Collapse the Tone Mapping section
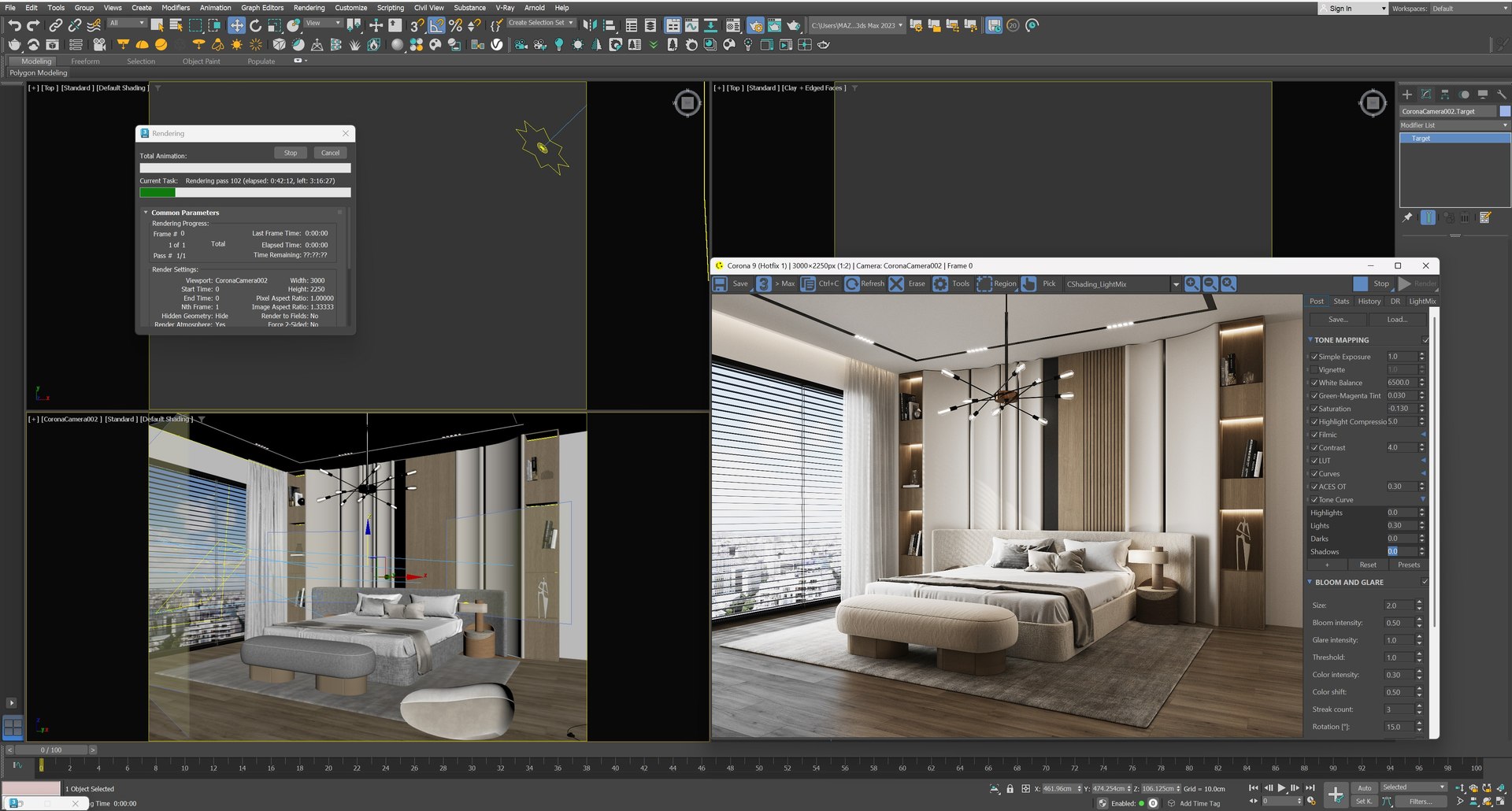 [x=1310, y=340]
